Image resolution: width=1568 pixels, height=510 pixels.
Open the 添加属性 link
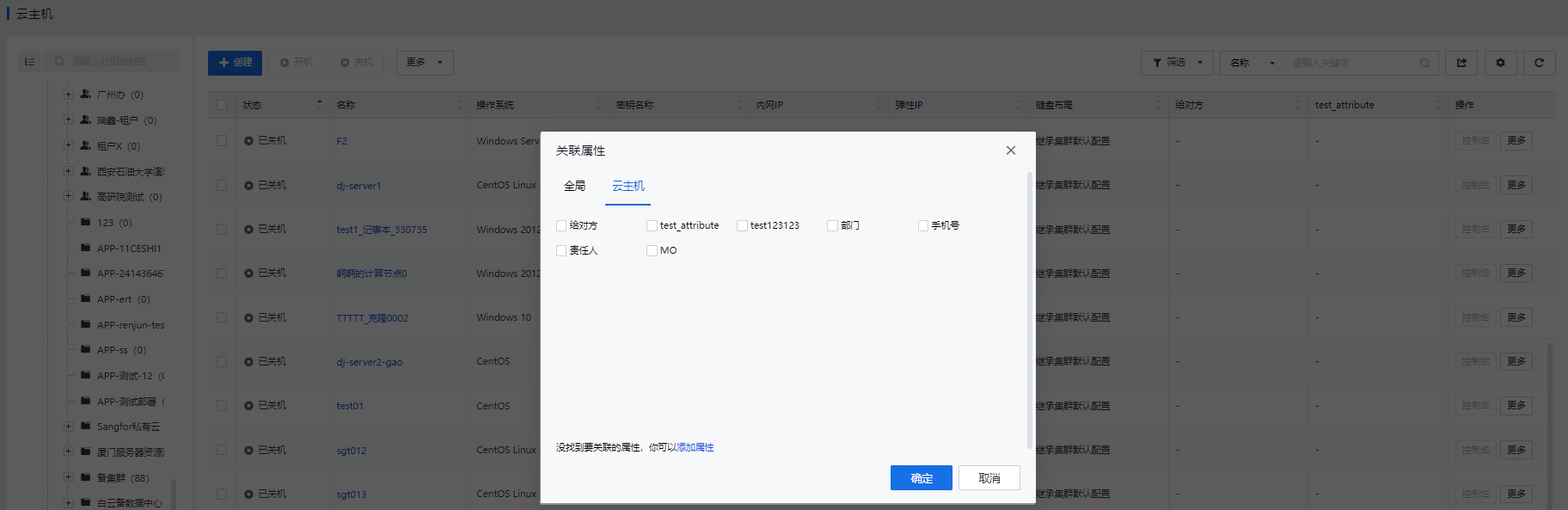tap(695, 447)
